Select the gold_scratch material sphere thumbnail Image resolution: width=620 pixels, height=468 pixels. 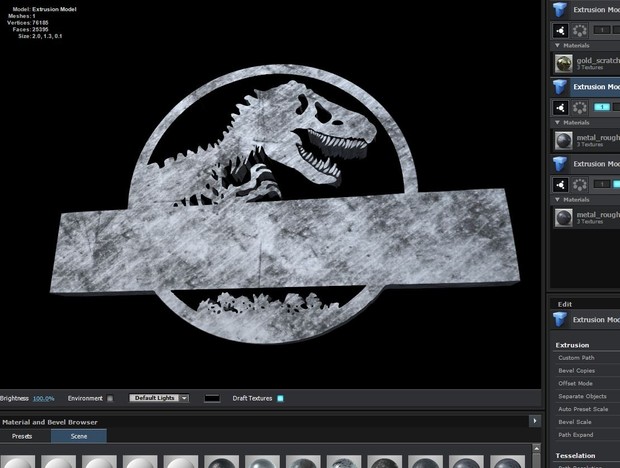pos(563,64)
